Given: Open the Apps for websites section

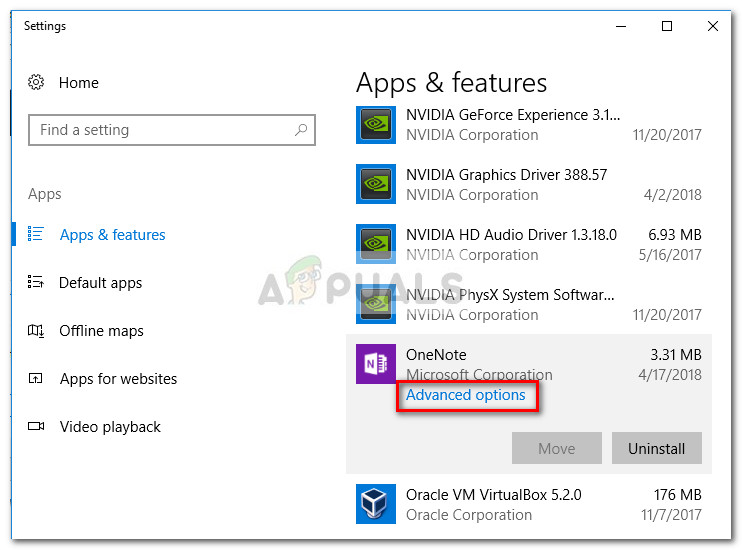Looking at the screenshot, I should (118, 379).
